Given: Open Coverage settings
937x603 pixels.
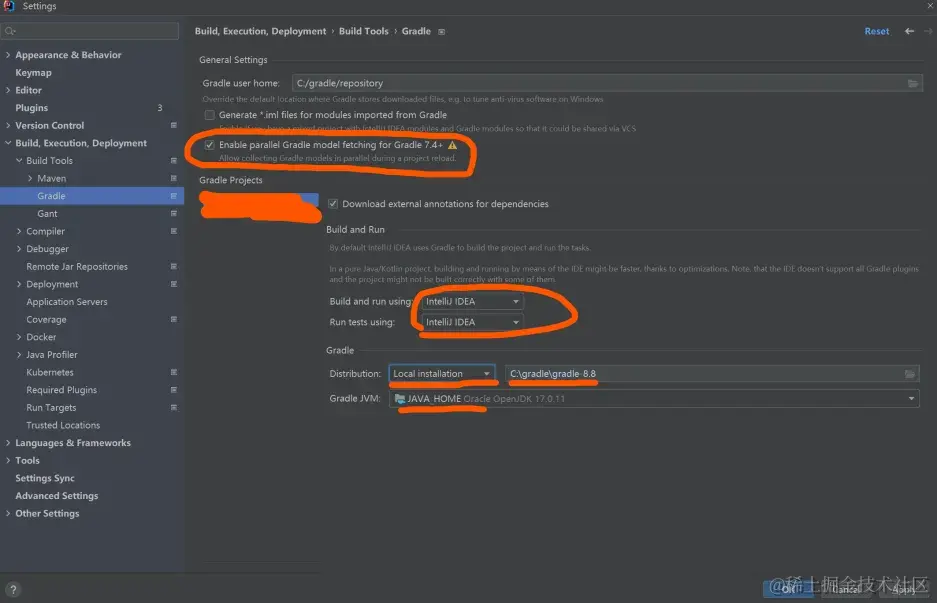Looking at the screenshot, I should point(46,319).
